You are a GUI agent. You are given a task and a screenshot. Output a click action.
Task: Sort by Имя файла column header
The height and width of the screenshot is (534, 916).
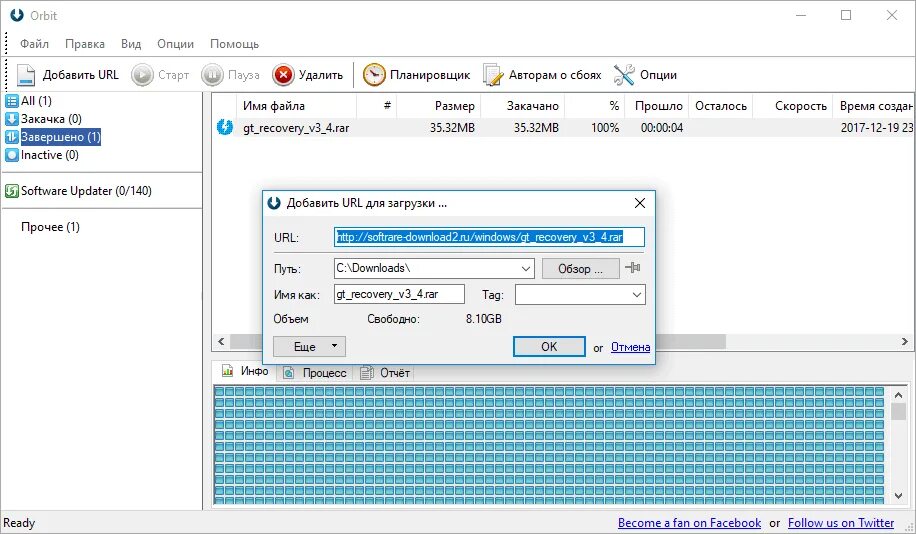[296, 106]
